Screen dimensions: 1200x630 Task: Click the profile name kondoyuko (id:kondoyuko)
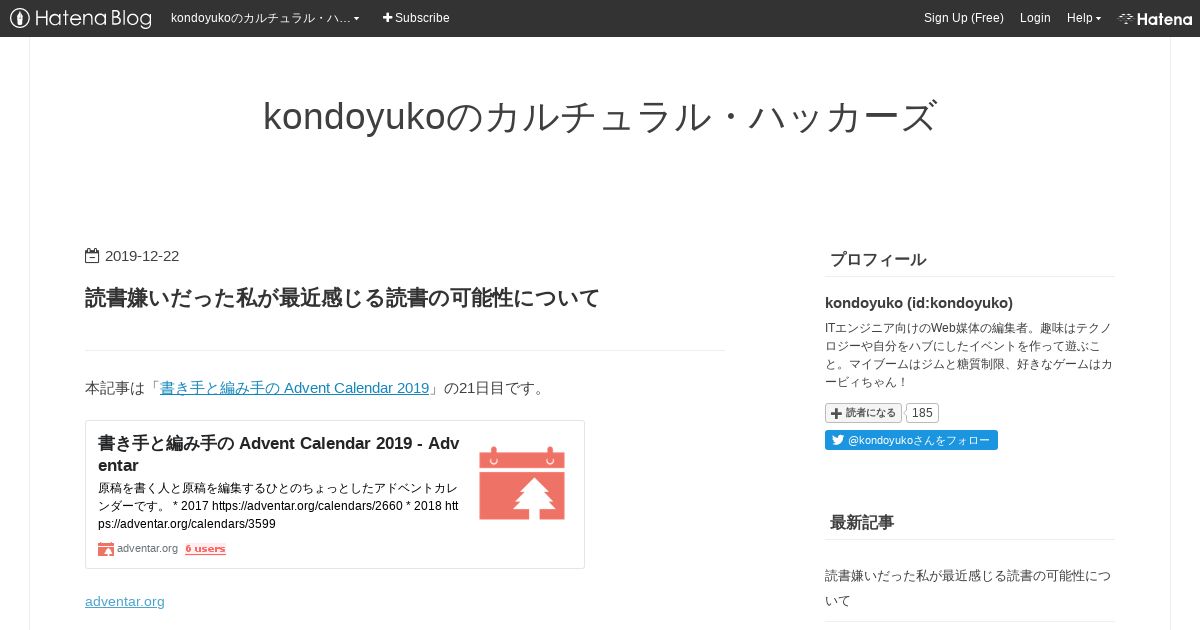[919, 303]
